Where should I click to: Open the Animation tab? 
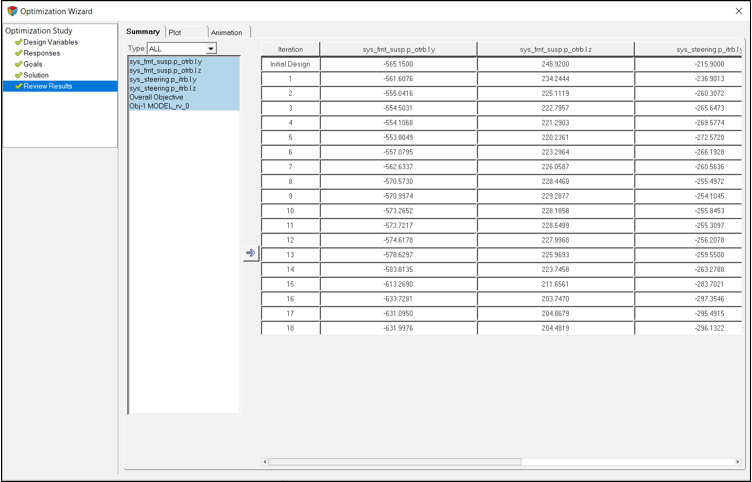click(x=226, y=33)
